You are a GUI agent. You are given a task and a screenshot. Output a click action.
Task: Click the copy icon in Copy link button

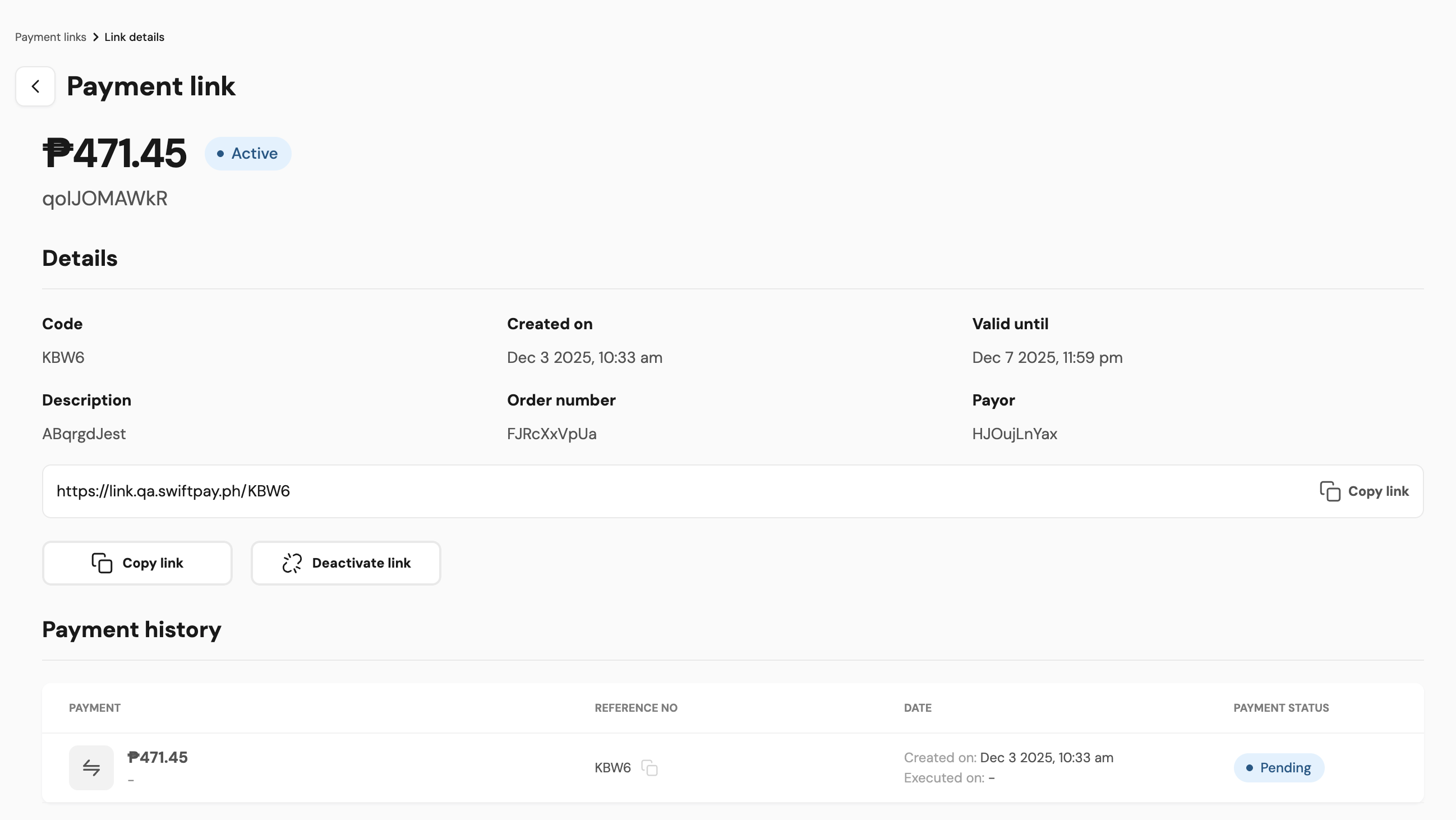102,563
